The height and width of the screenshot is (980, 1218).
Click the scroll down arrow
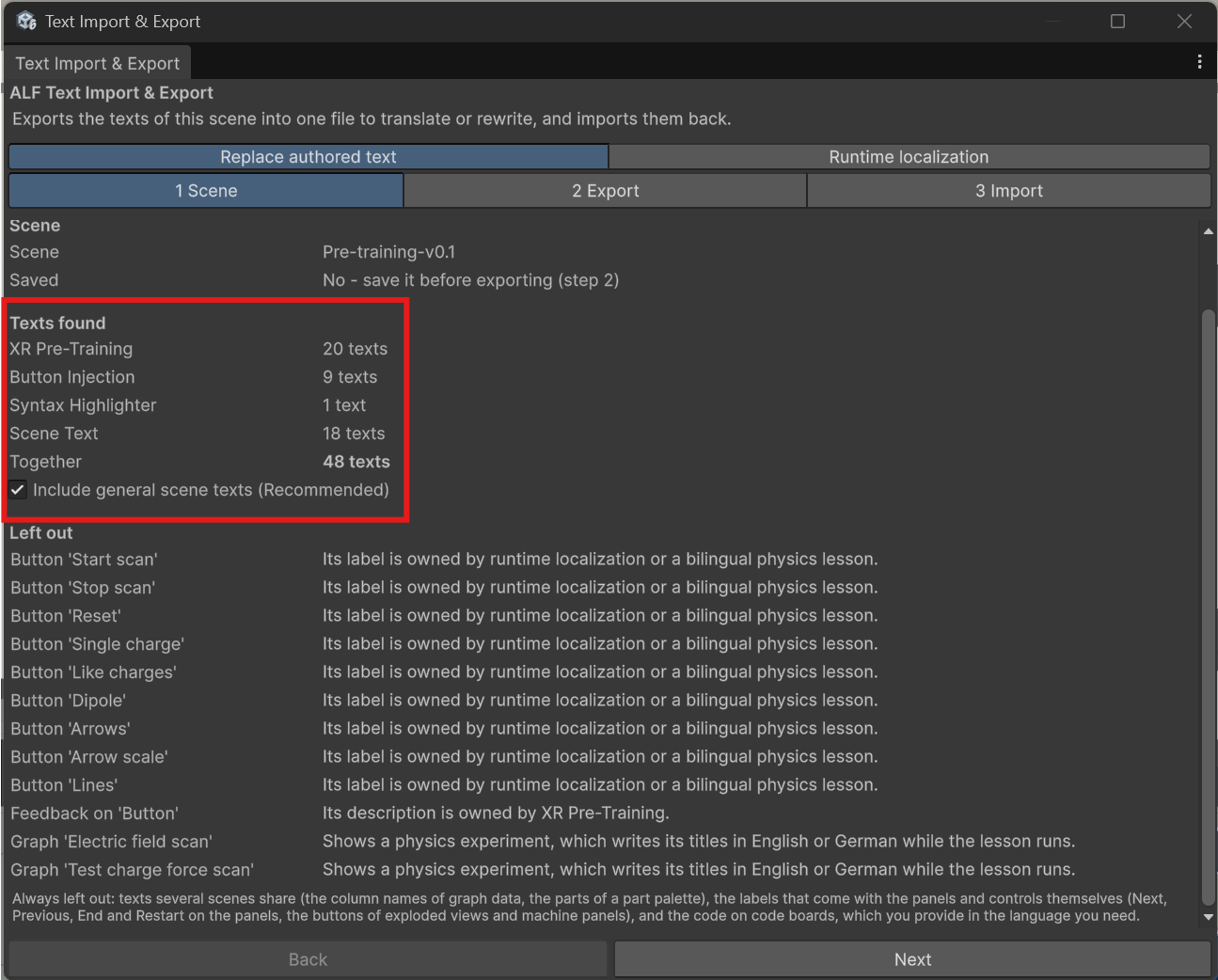click(1209, 917)
